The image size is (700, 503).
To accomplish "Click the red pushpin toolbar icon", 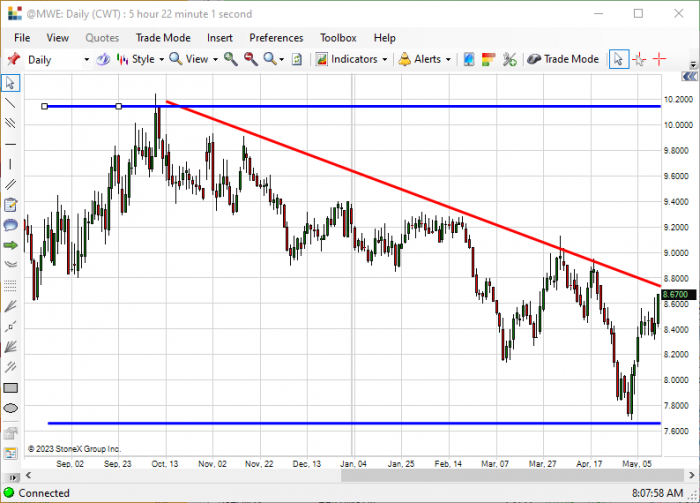I will [x=13, y=59].
